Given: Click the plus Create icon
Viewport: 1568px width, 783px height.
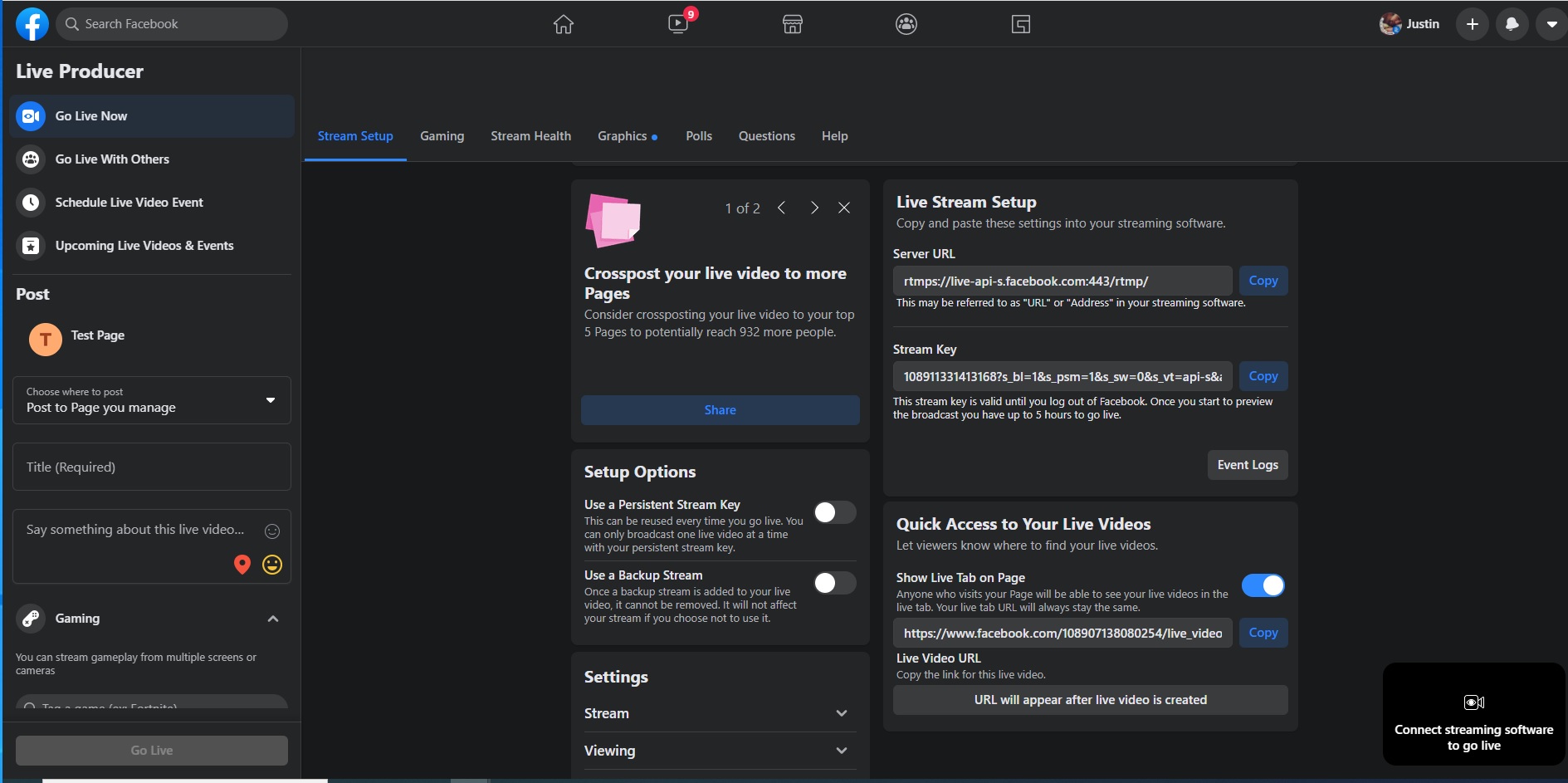Looking at the screenshot, I should pyautogui.click(x=1473, y=24).
